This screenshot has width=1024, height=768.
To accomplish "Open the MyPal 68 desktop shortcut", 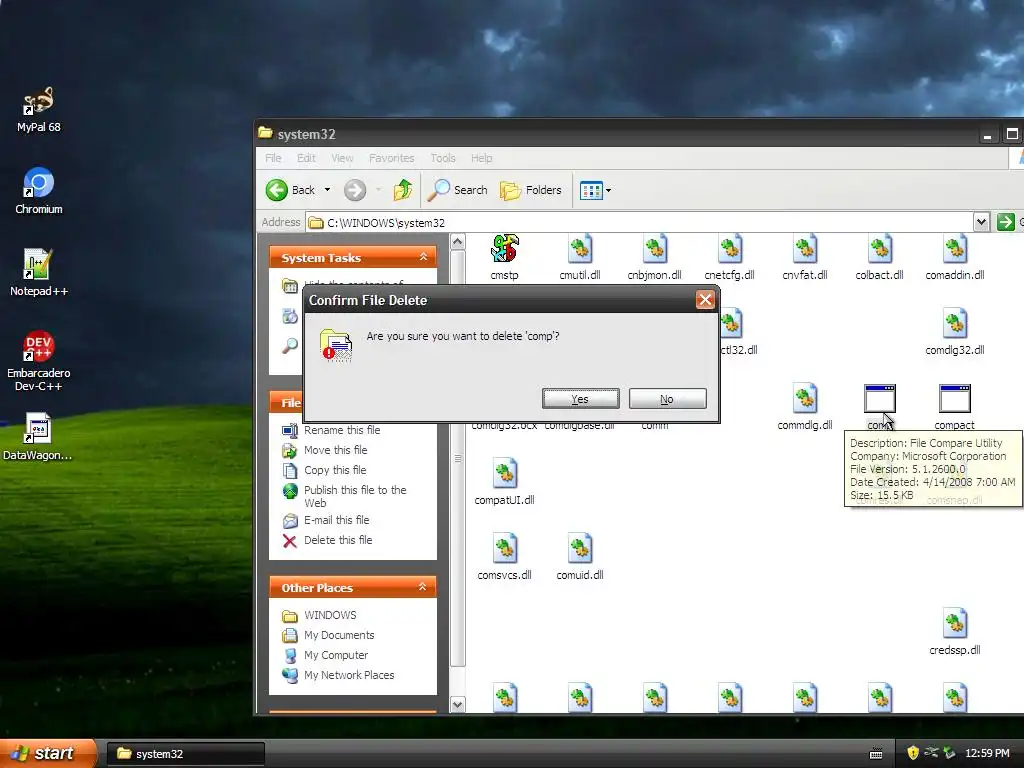I will pos(39,110).
